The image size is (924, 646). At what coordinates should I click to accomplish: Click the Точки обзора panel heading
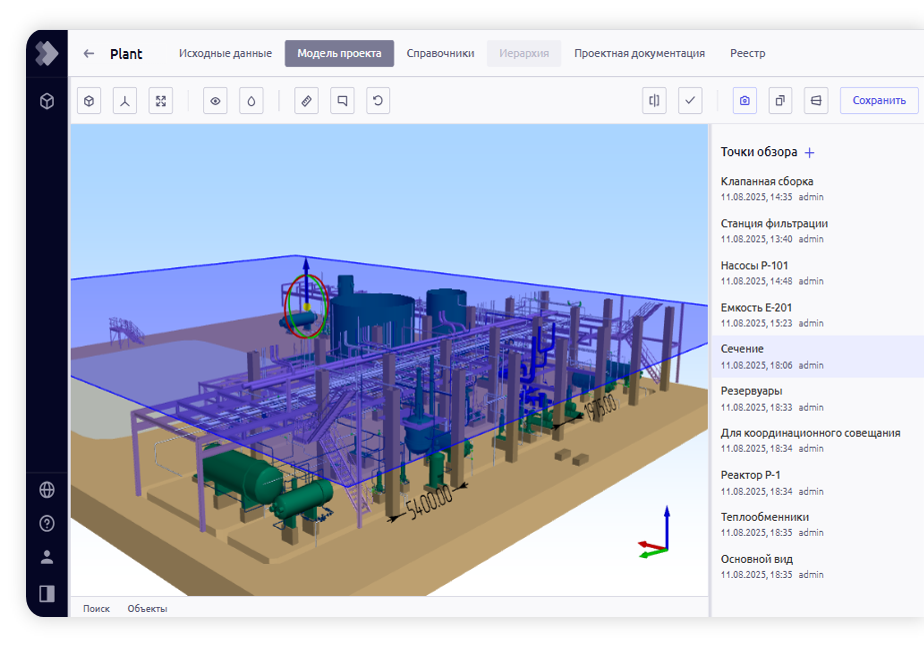click(758, 152)
